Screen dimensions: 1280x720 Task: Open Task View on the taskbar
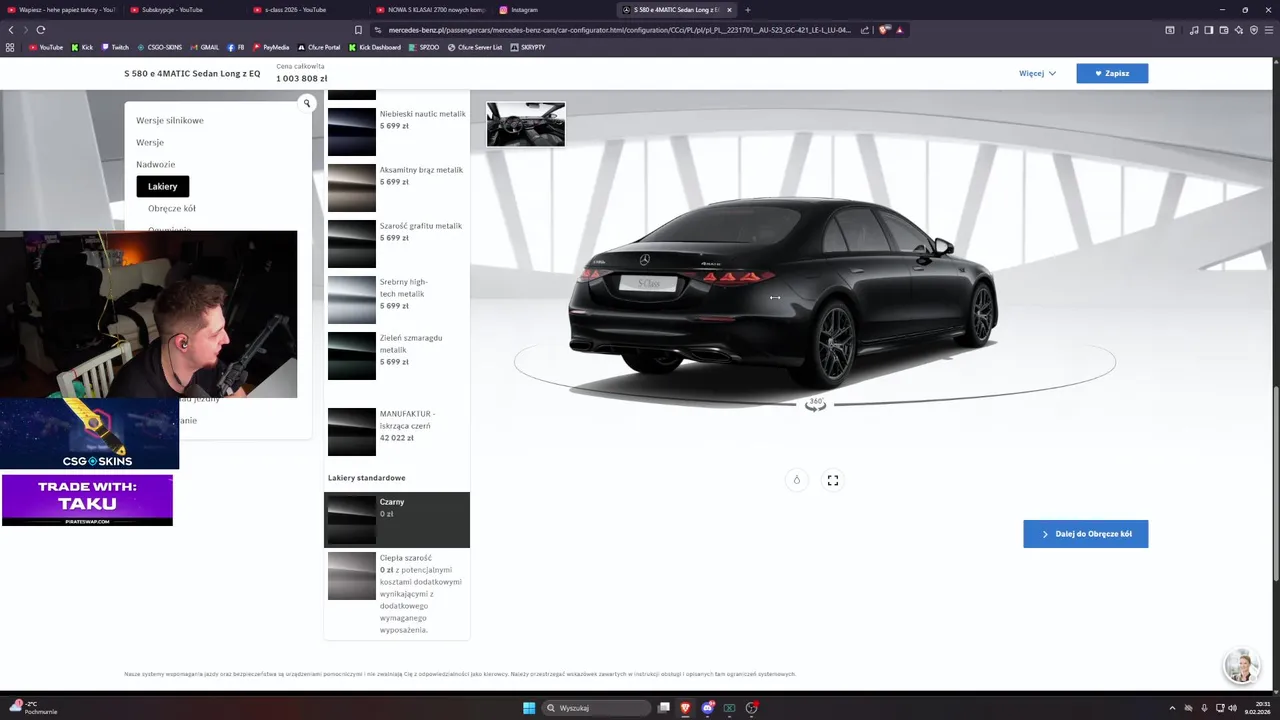(x=663, y=708)
